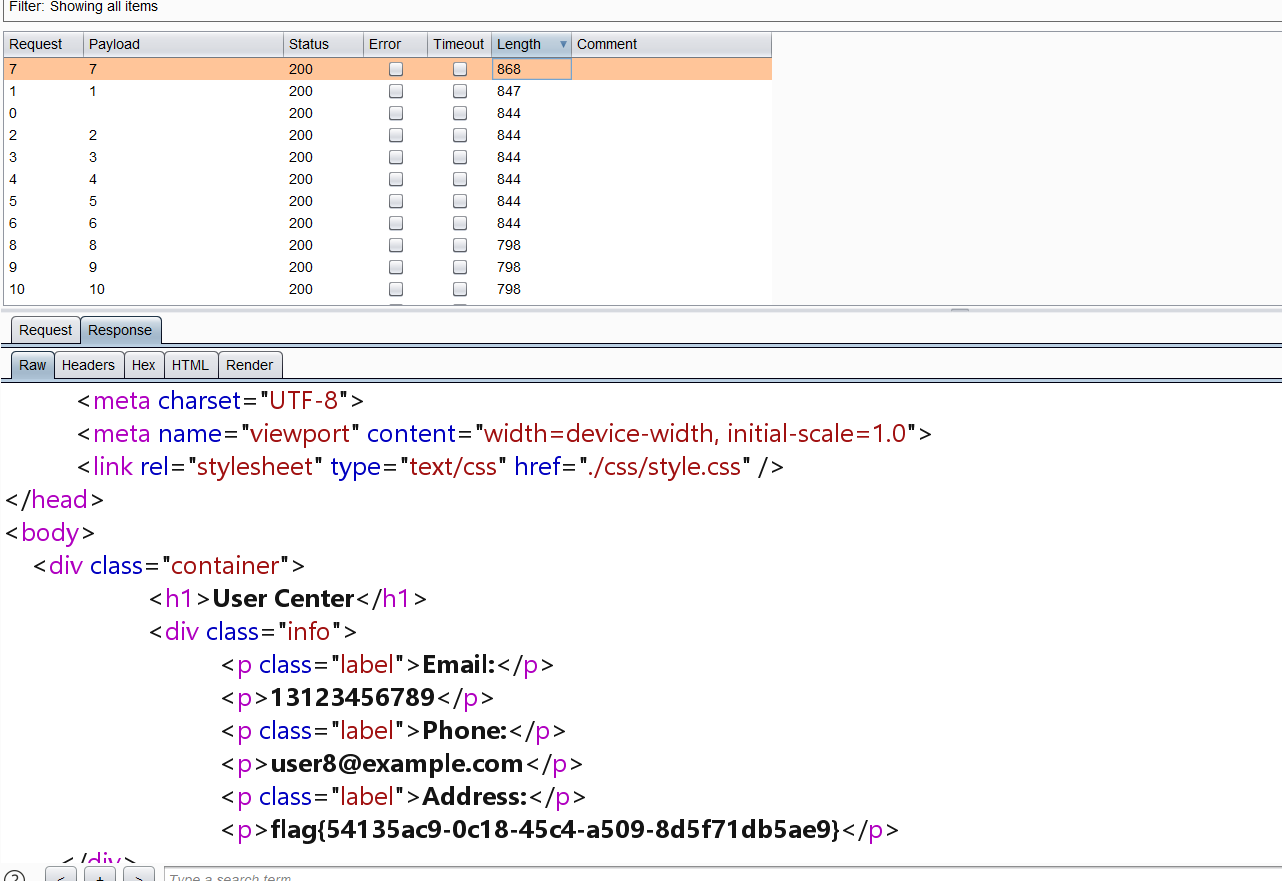The width and height of the screenshot is (1282, 881).
Task: Select the length value 868 cell
Action: pos(532,69)
